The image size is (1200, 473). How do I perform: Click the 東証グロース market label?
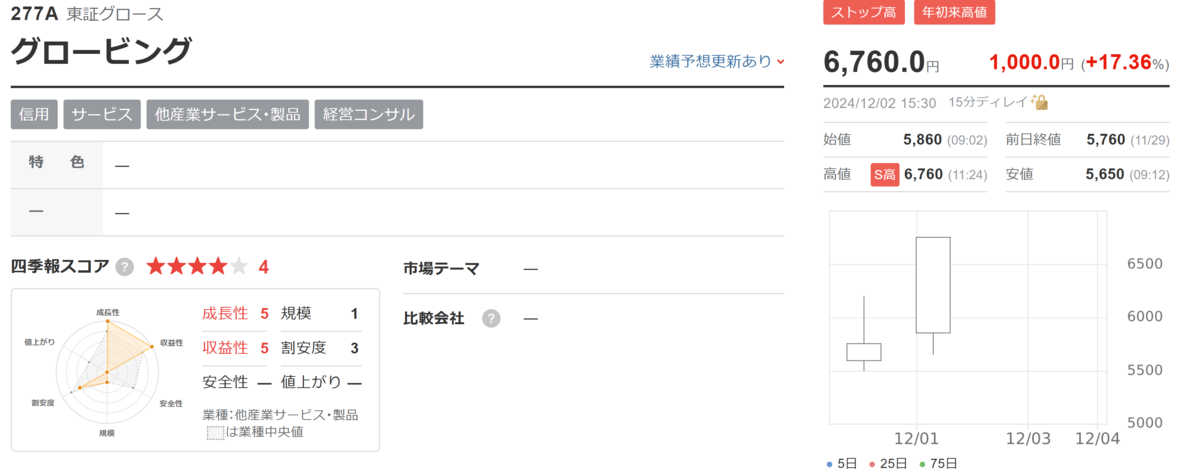[114, 14]
